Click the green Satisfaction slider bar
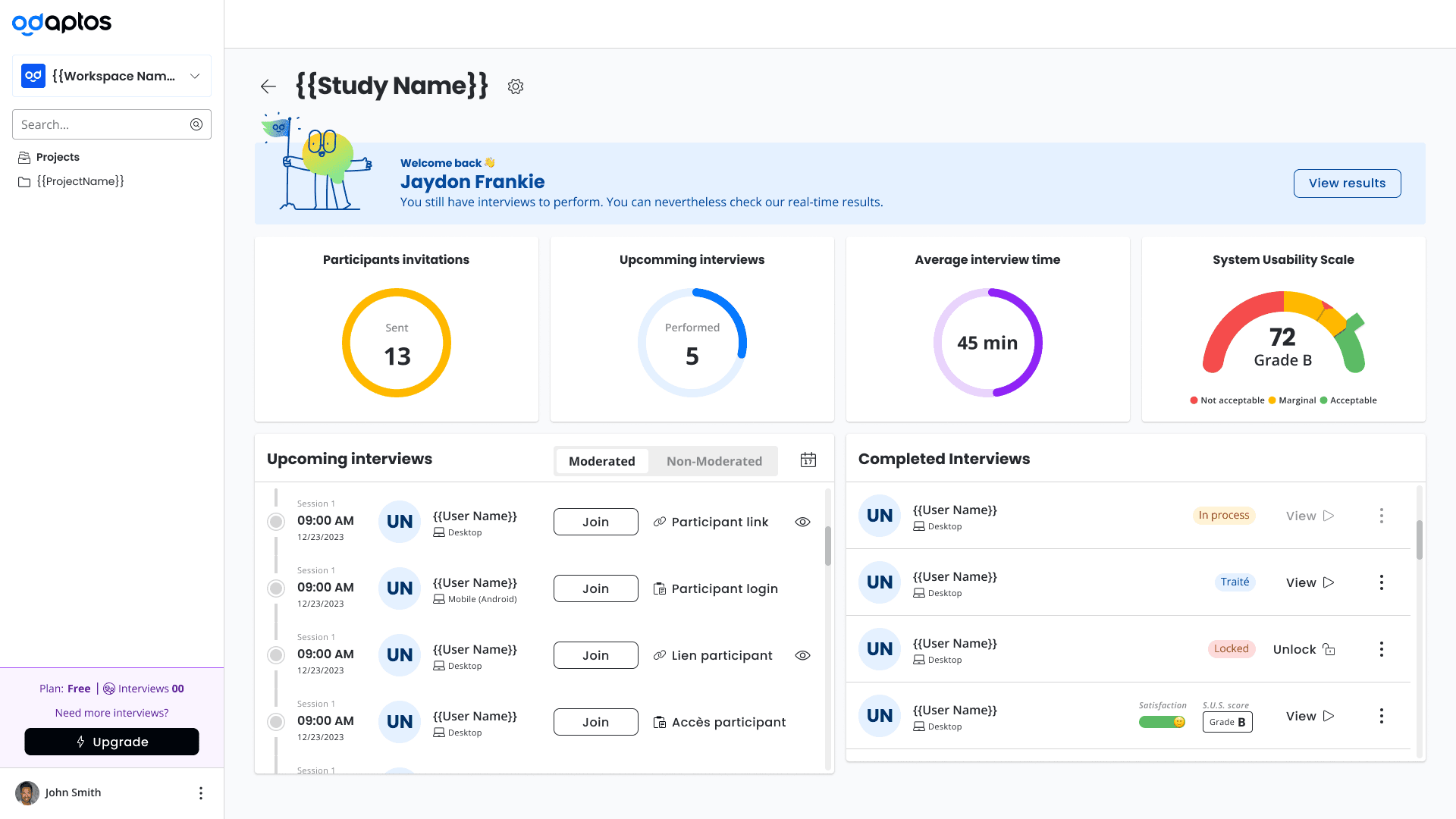This screenshot has height=819, width=1456. click(1162, 722)
